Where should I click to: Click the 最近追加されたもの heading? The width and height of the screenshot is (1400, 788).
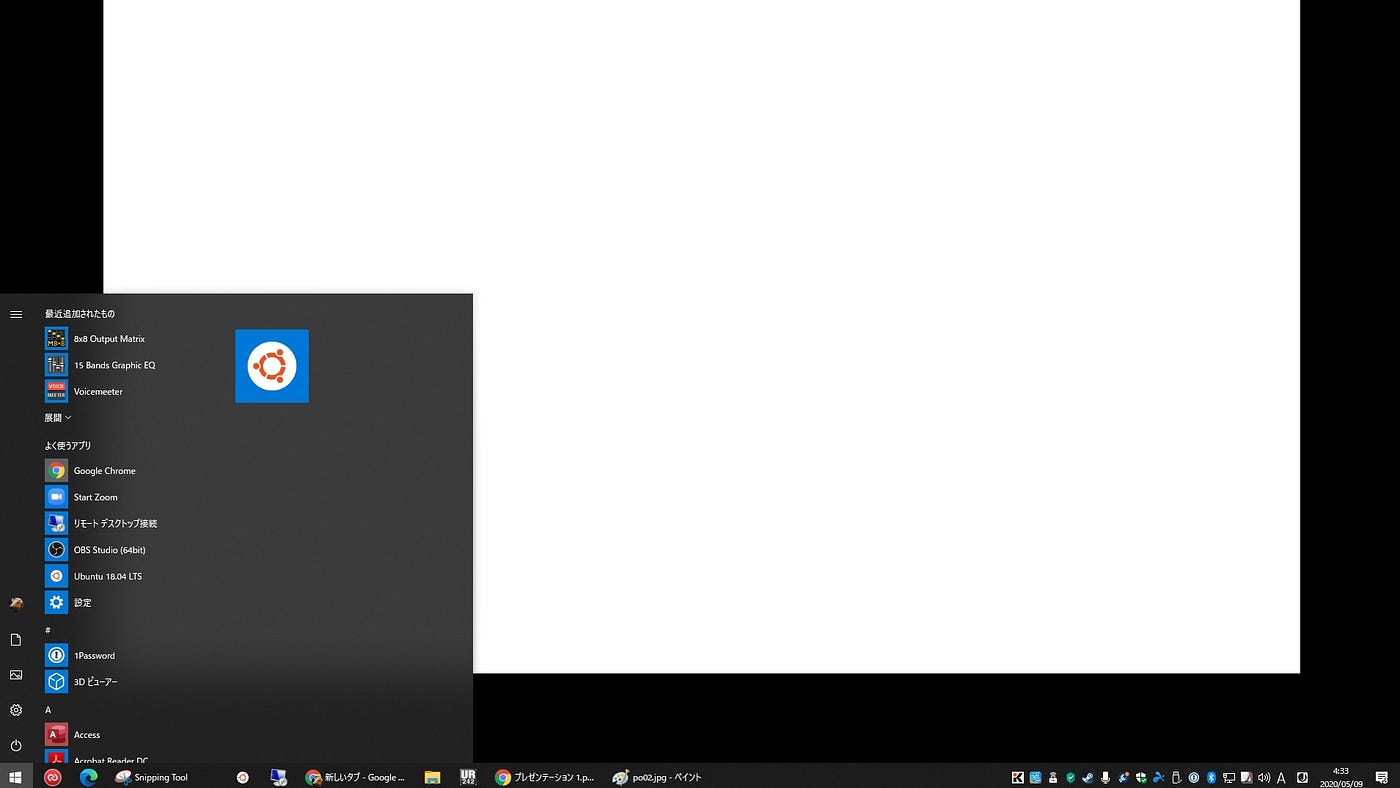pos(79,314)
